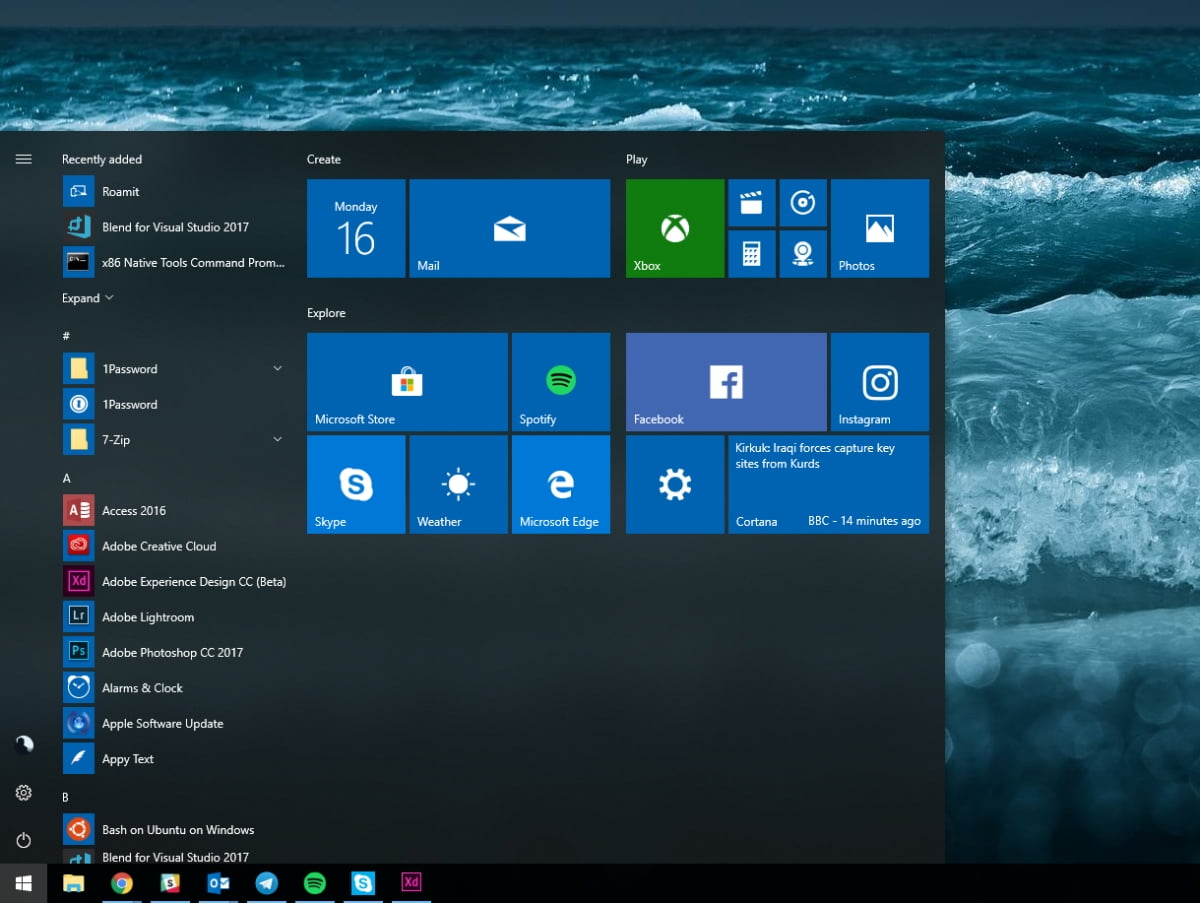
Task: Launch the Microsoft Edge tile
Action: point(560,484)
